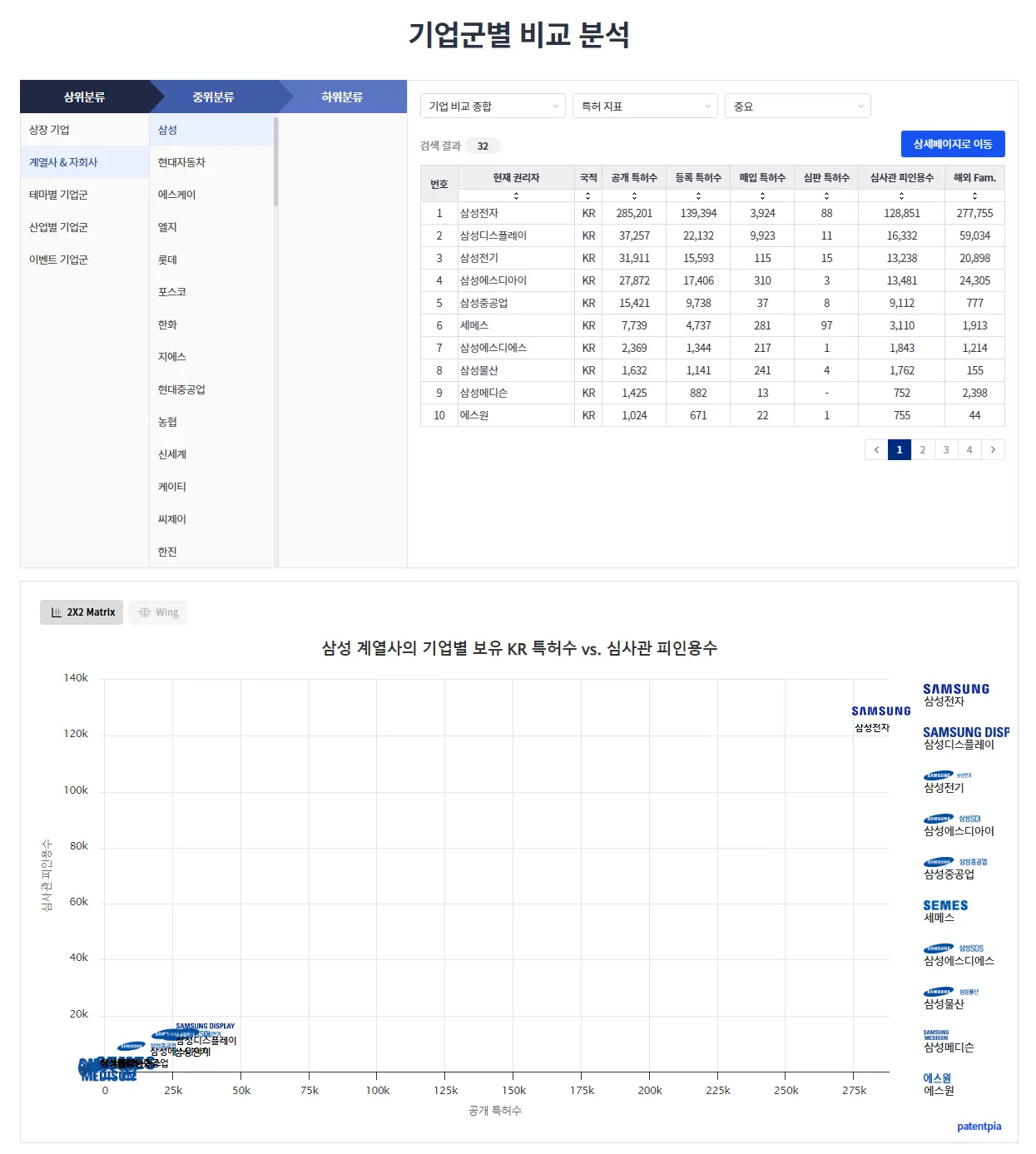
Task: Click 세메스 row in table
Action: pyautogui.click(x=712, y=325)
